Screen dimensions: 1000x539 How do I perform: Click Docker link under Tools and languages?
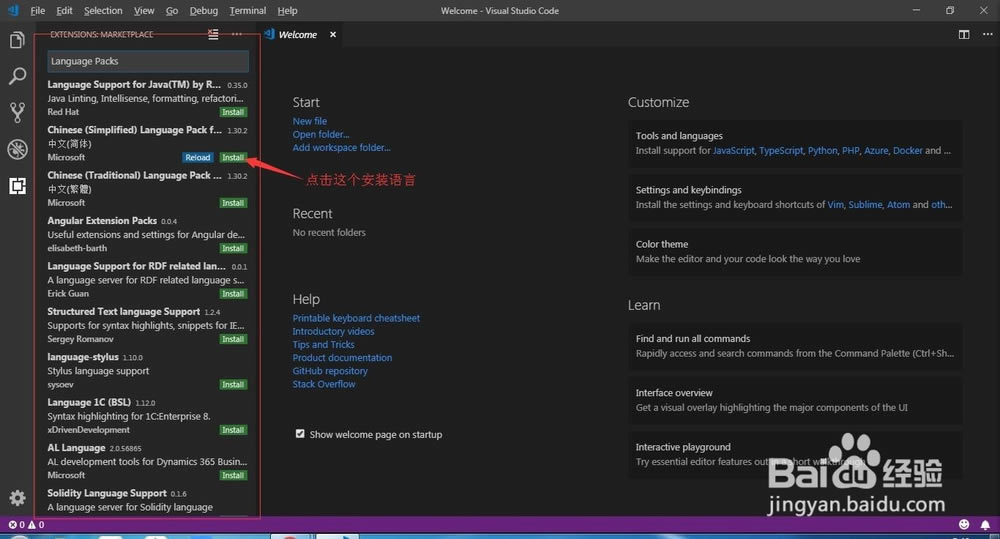908,151
